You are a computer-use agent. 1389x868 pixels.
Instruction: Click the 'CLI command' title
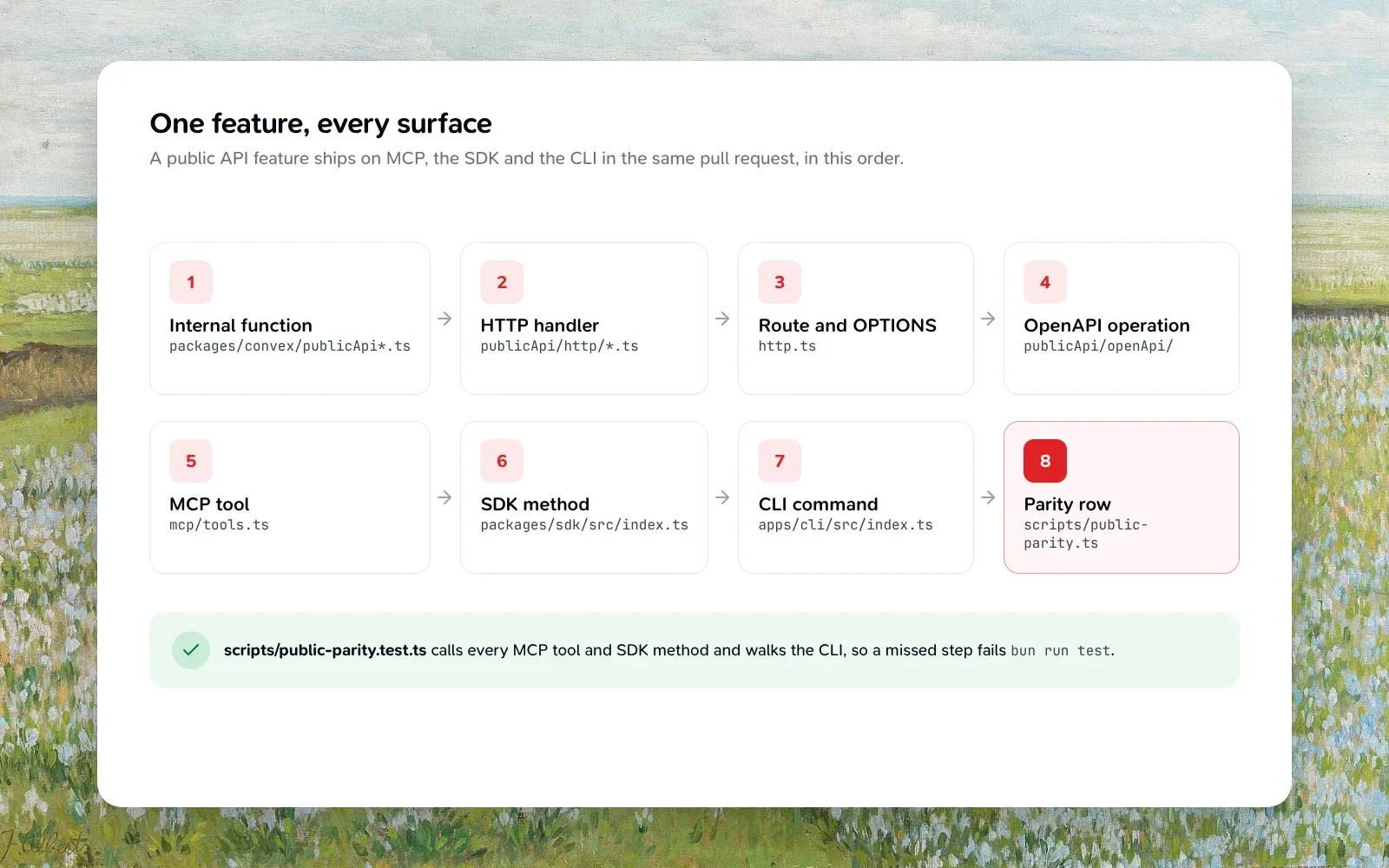click(x=818, y=504)
